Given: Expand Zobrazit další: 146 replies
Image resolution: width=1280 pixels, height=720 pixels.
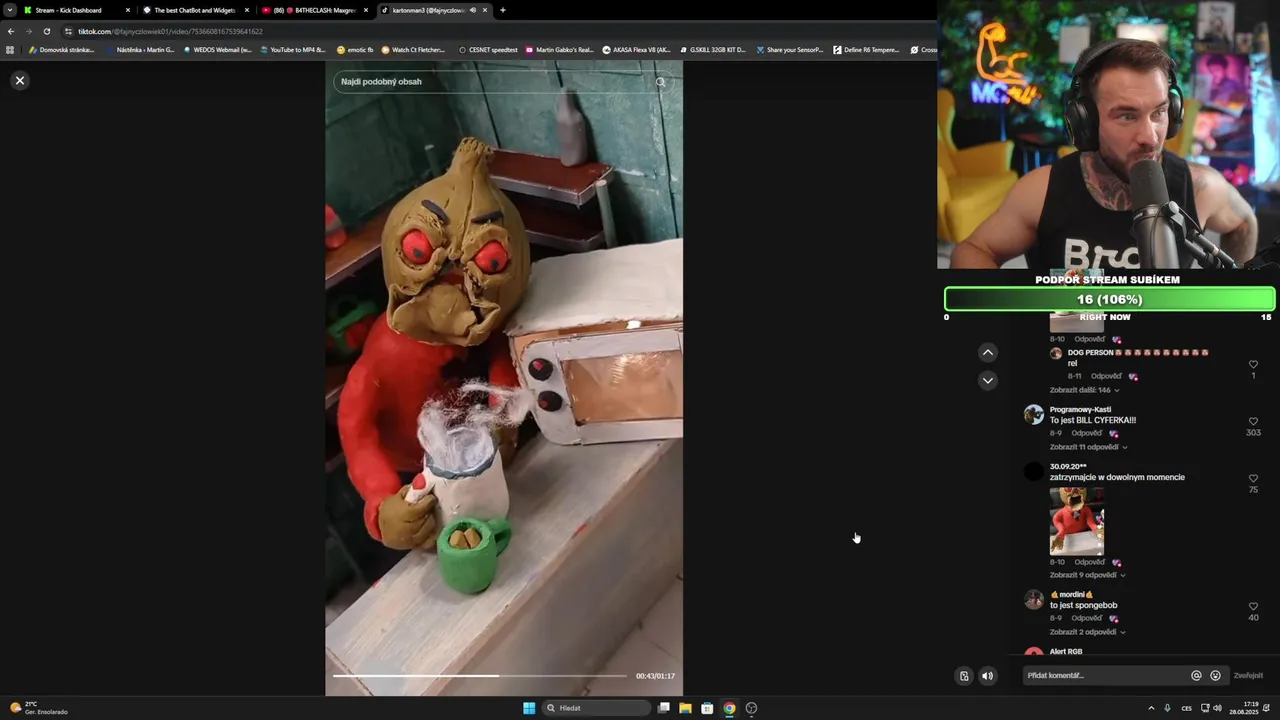Looking at the screenshot, I should tap(1084, 390).
